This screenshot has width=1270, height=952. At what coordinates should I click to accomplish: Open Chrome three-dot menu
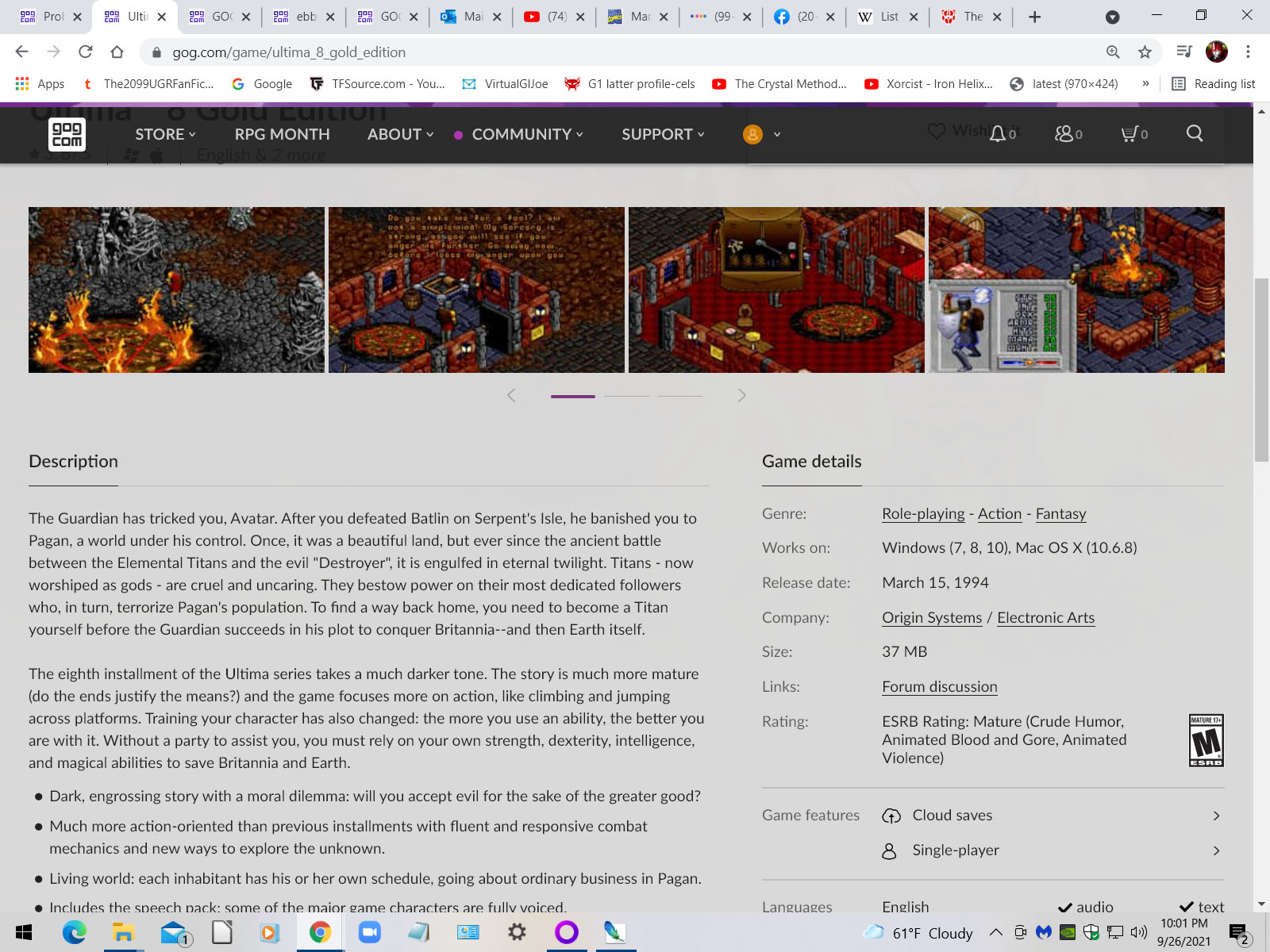tap(1248, 52)
